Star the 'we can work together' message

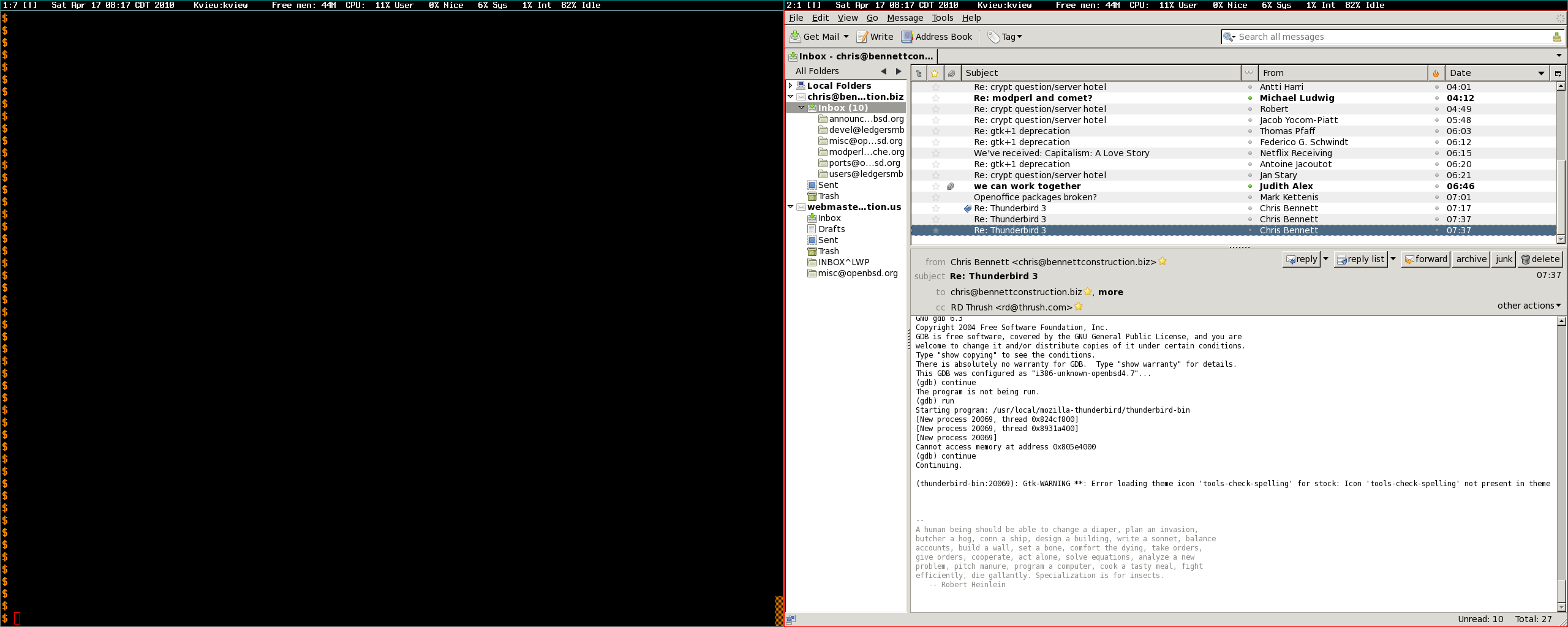[935, 186]
